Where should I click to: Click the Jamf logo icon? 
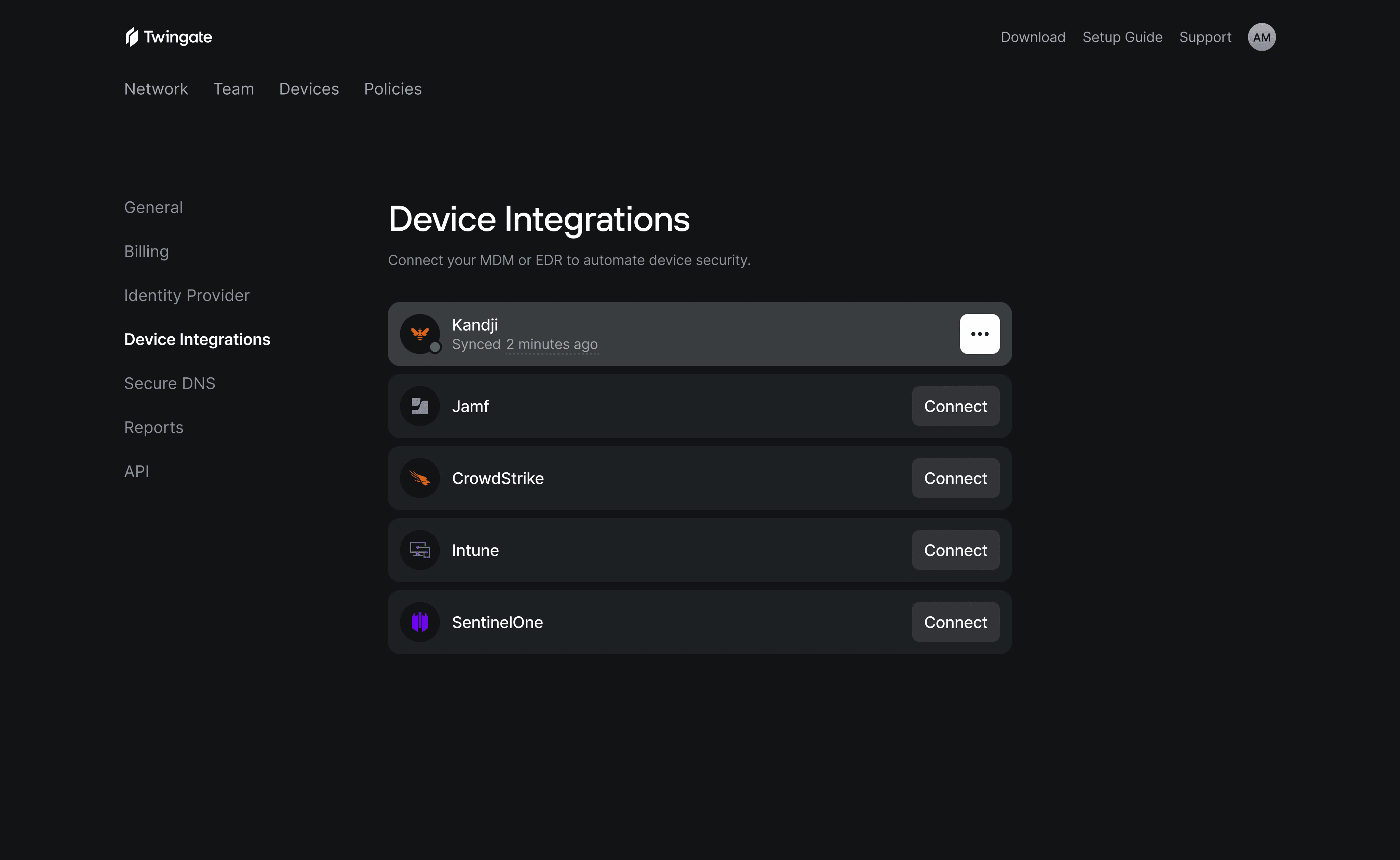(x=420, y=406)
